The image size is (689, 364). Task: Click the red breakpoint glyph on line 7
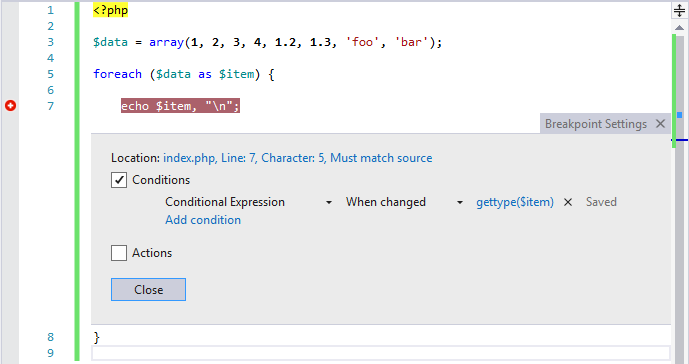point(11,106)
